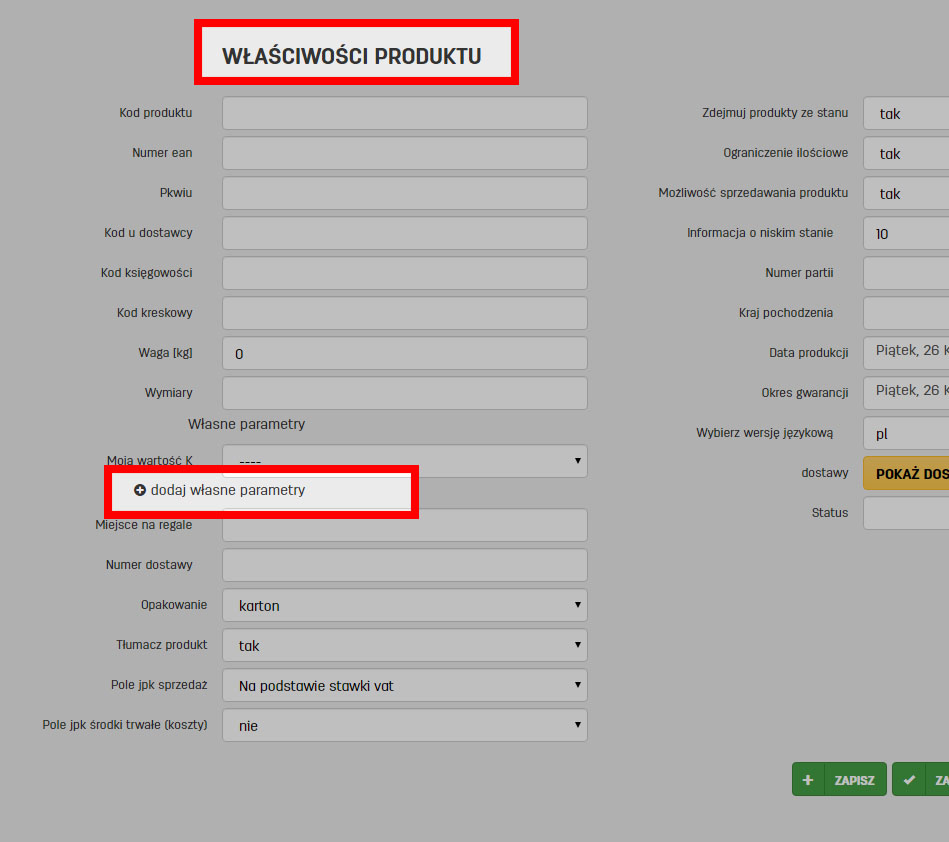This screenshot has width=949, height=842.
Task: Click the plus icon beside "dodaj własne parametry"
Action: pyautogui.click(x=141, y=491)
